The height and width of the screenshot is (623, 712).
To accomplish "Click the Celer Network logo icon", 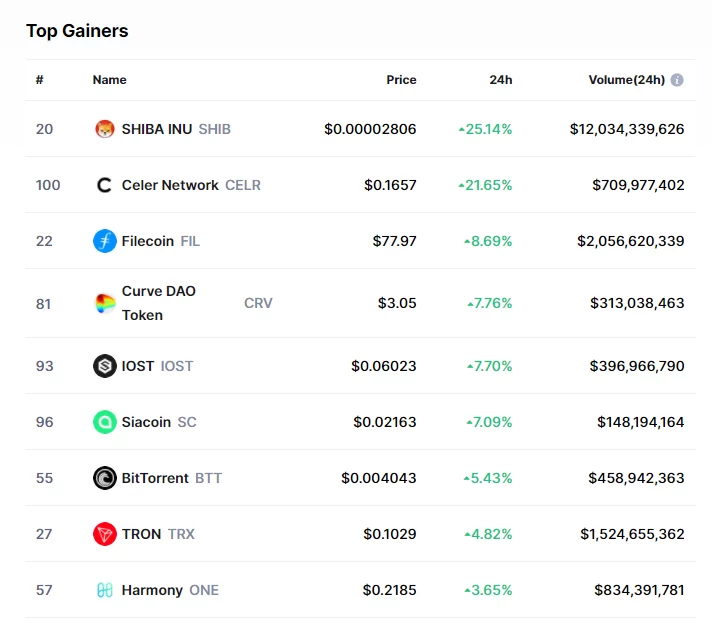I will 105,185.
